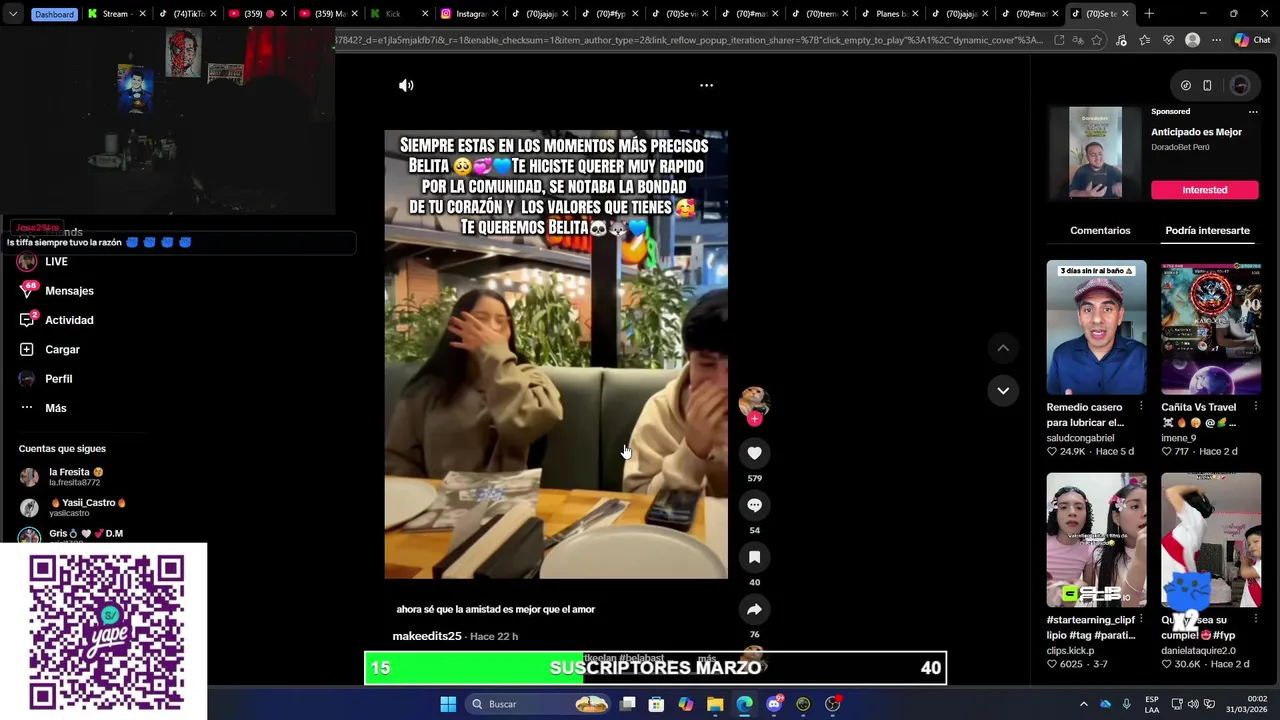Open Gris D.M followed account

click(x=70, y=535)
